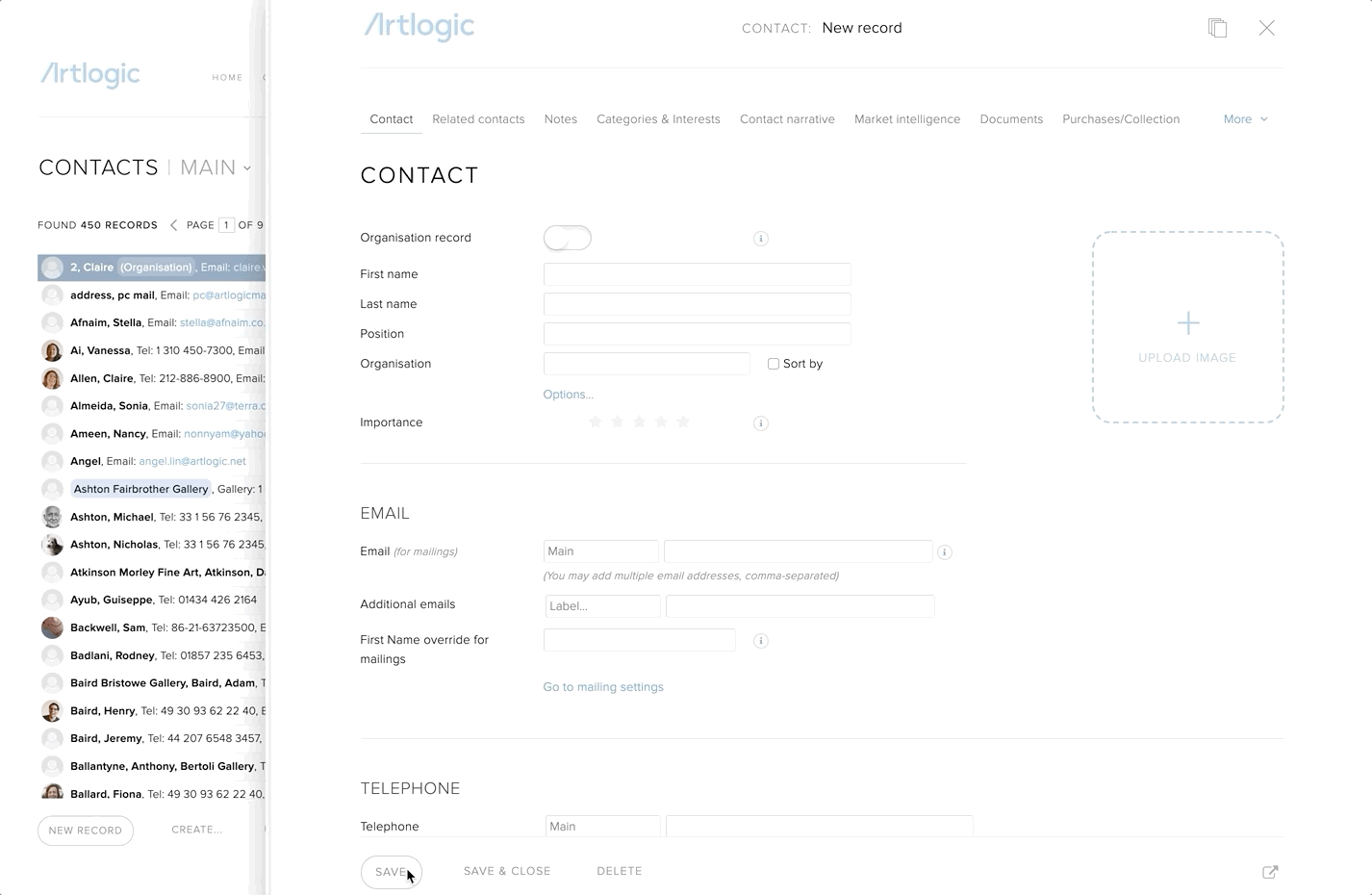Click avatar of Backwell, Sam

pyautogui.click(x=53, y=627)
